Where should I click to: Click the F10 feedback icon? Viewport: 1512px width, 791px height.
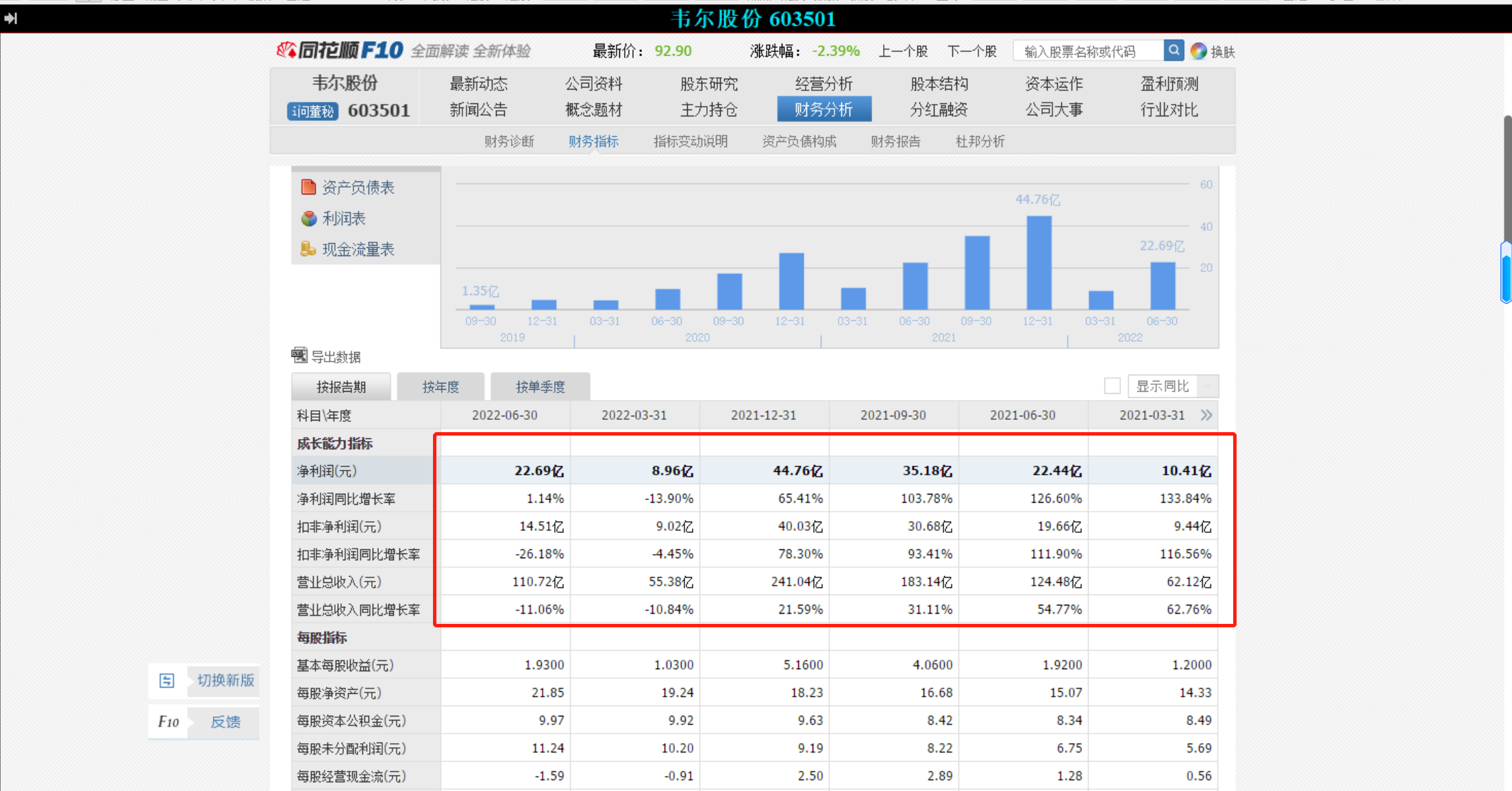click(x=169, y=722)
